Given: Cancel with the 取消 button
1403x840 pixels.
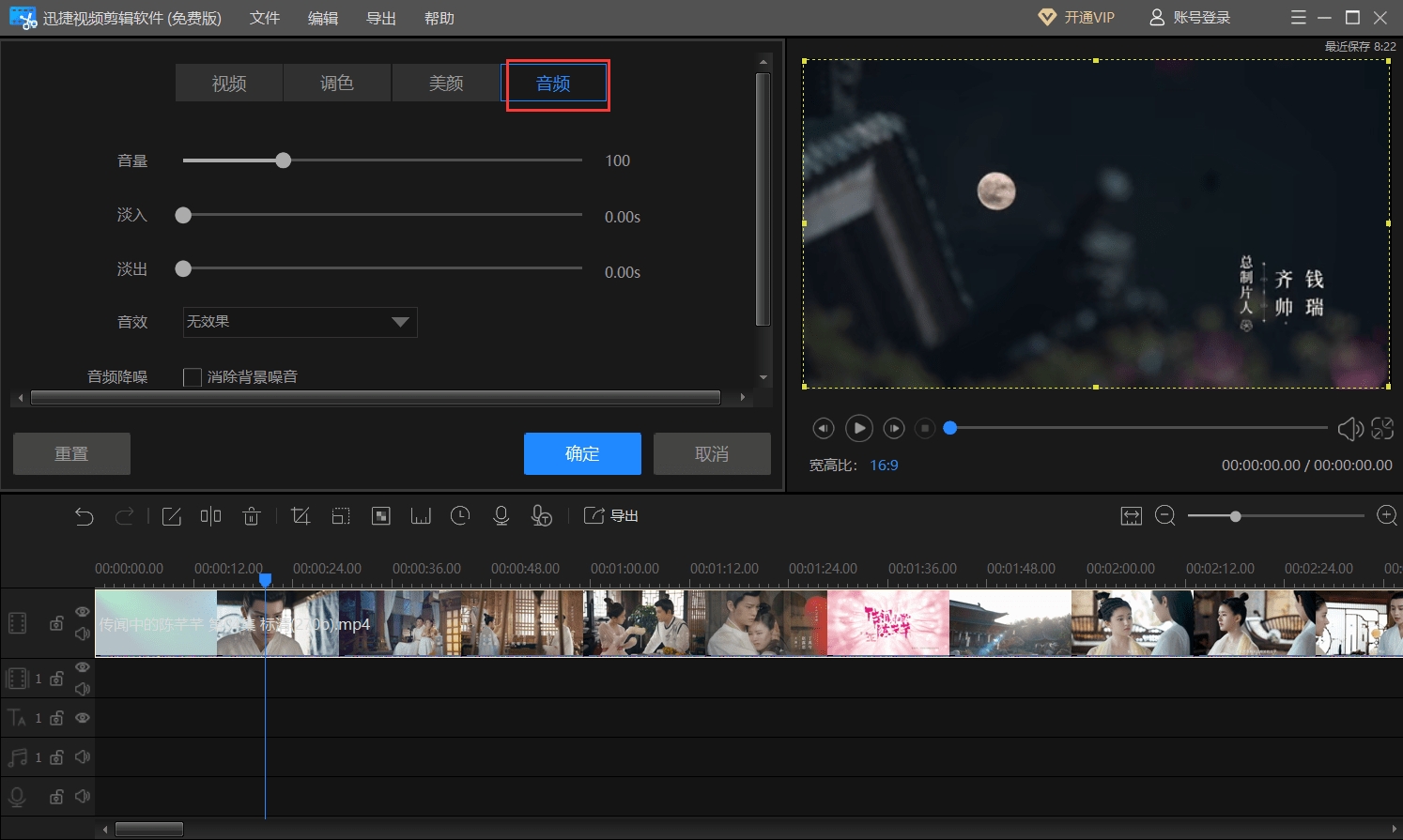Looking at the screenshot, I should 712,454.
